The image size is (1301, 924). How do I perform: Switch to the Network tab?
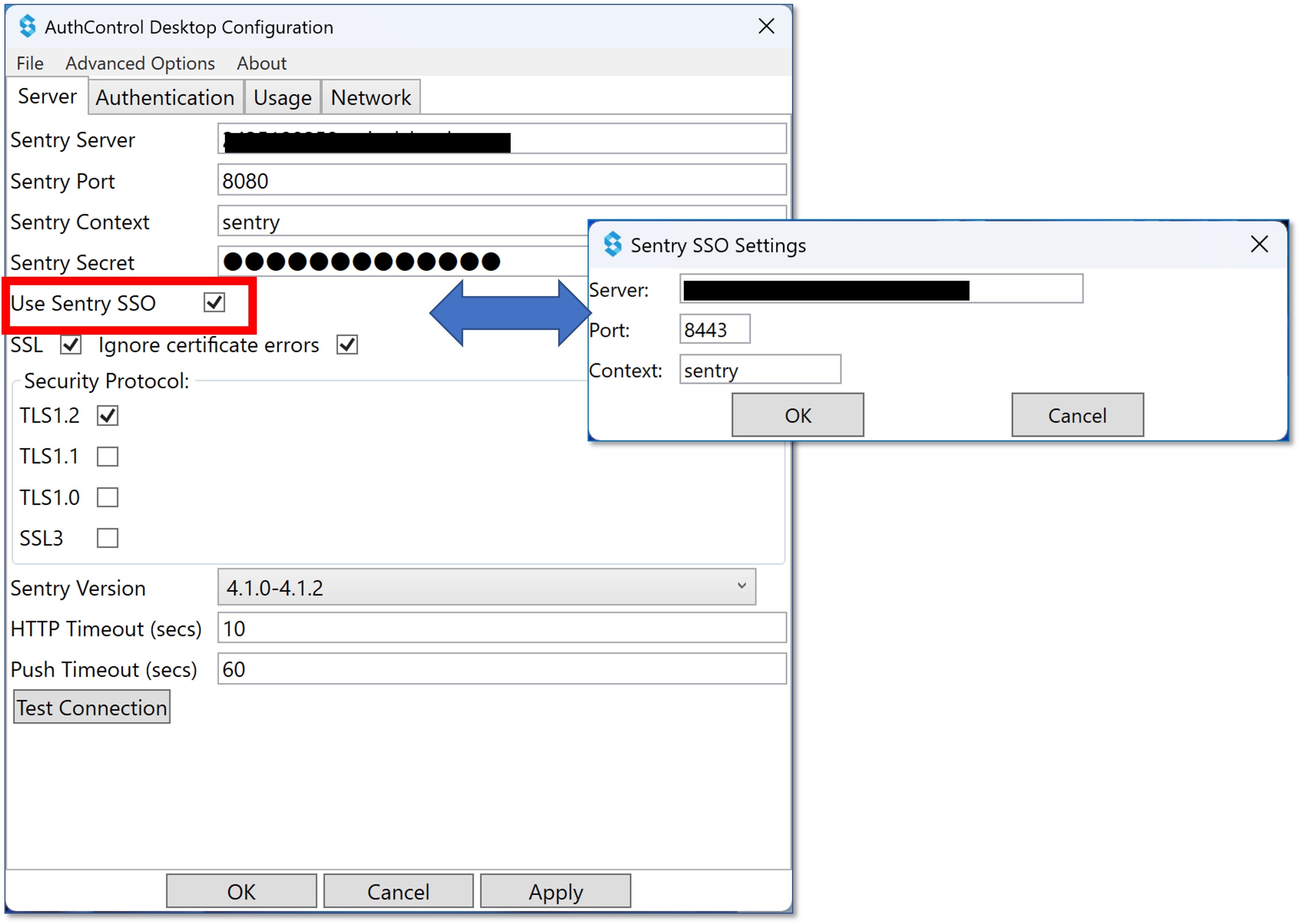click(x=371, y=97)
